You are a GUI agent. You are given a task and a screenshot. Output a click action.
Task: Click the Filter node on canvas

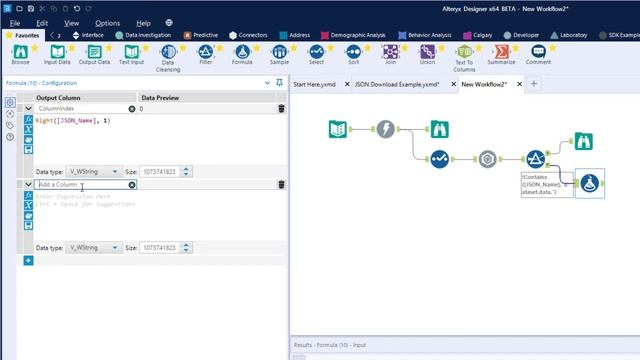pyautogui.click(x=536, y=159)
